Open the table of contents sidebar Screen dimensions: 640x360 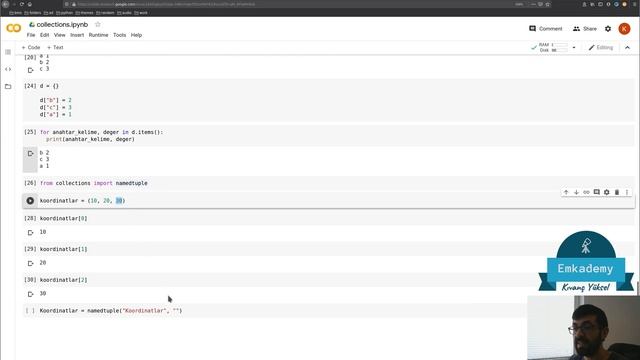(x=8, y=52)
